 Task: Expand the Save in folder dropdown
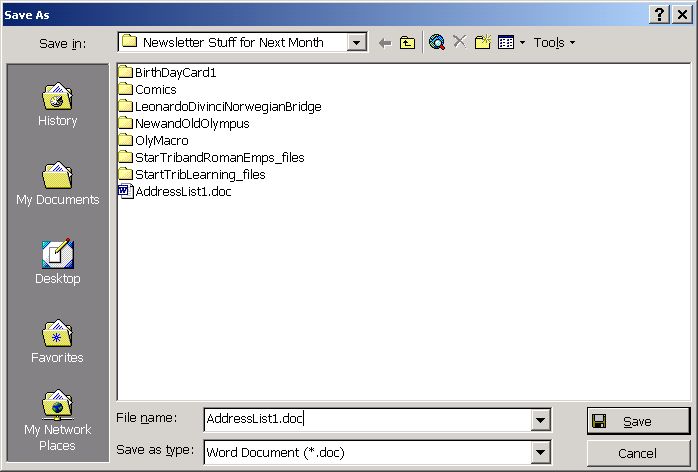coord(357,42)
